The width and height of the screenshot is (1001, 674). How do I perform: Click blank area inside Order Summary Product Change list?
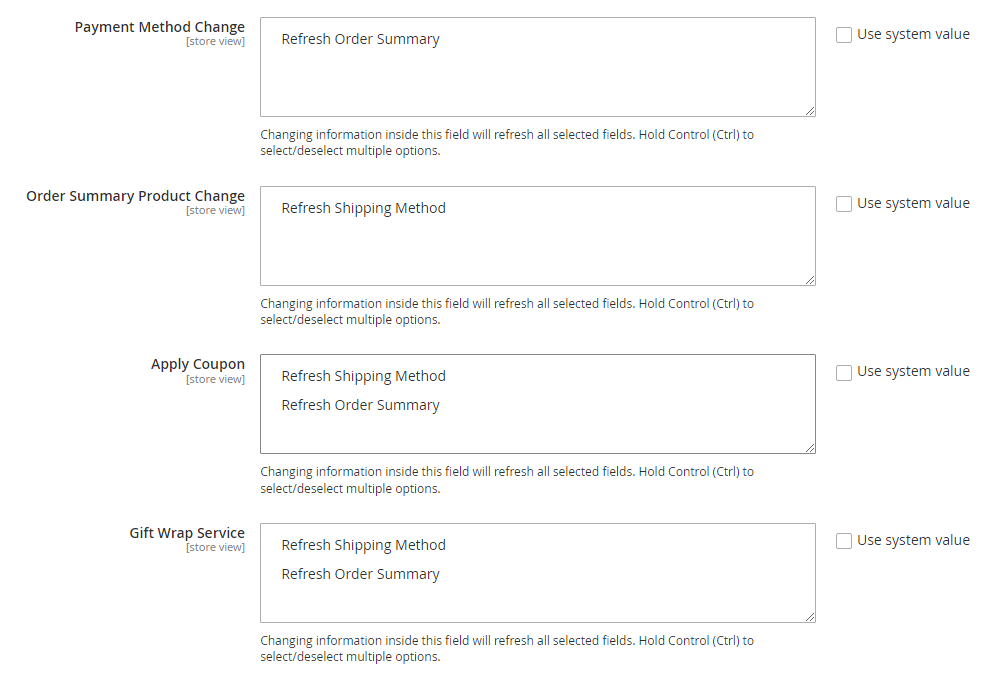pos(537,254)
